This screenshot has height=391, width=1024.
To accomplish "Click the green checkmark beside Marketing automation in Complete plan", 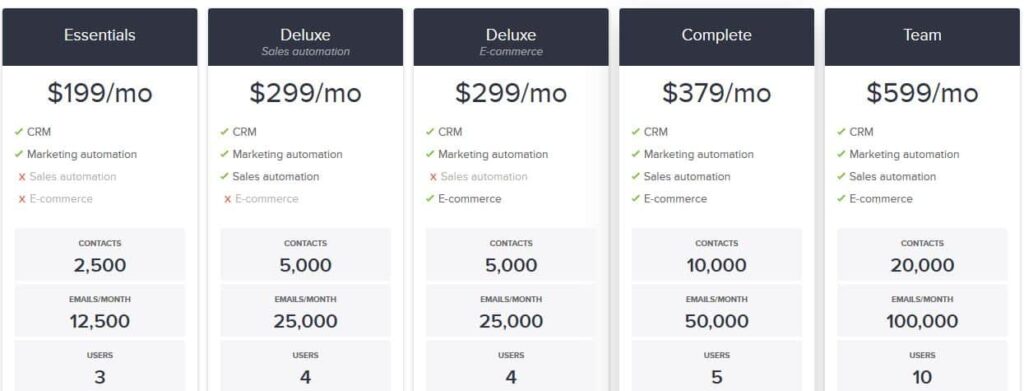I will pyautogui.click(x=635, y=154).
